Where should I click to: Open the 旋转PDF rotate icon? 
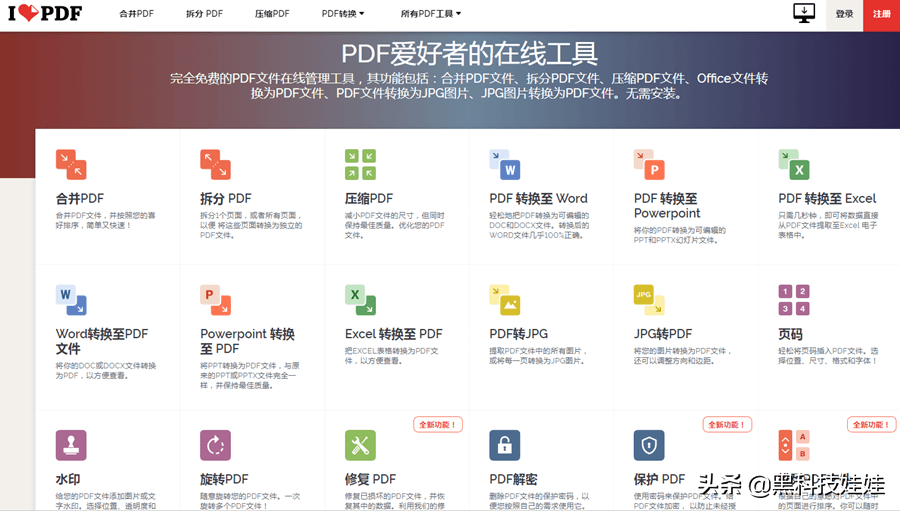[x=215, y=445]
